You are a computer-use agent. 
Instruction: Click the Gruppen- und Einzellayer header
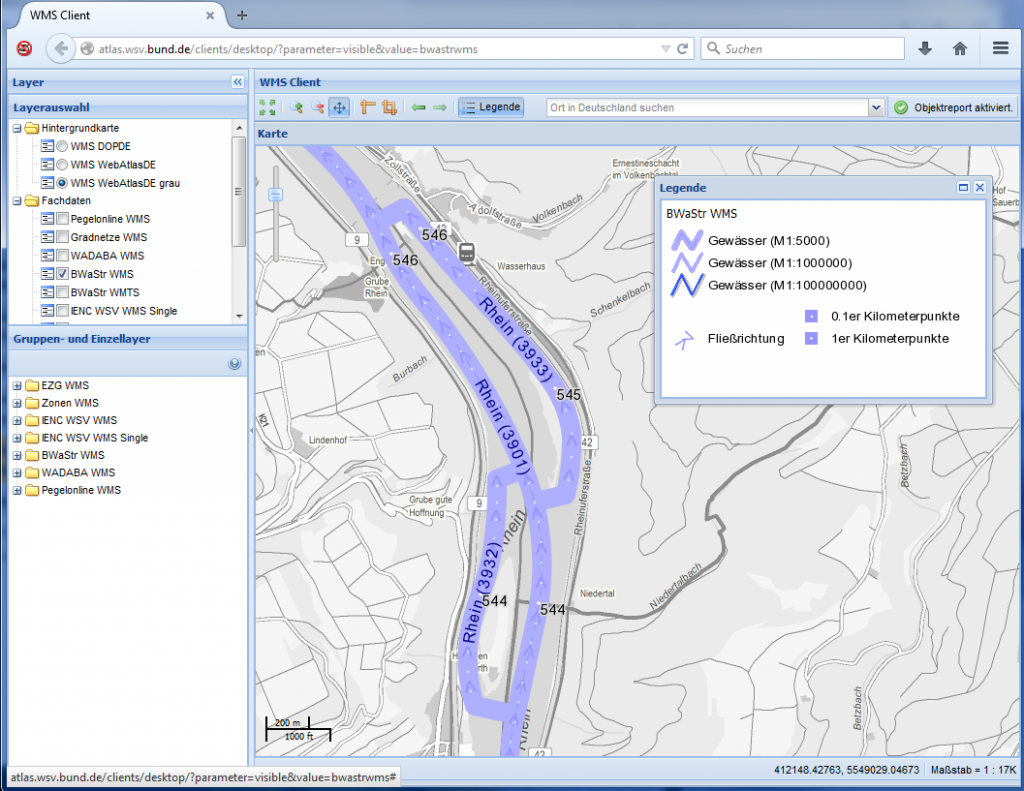click(x=127, y=338)
